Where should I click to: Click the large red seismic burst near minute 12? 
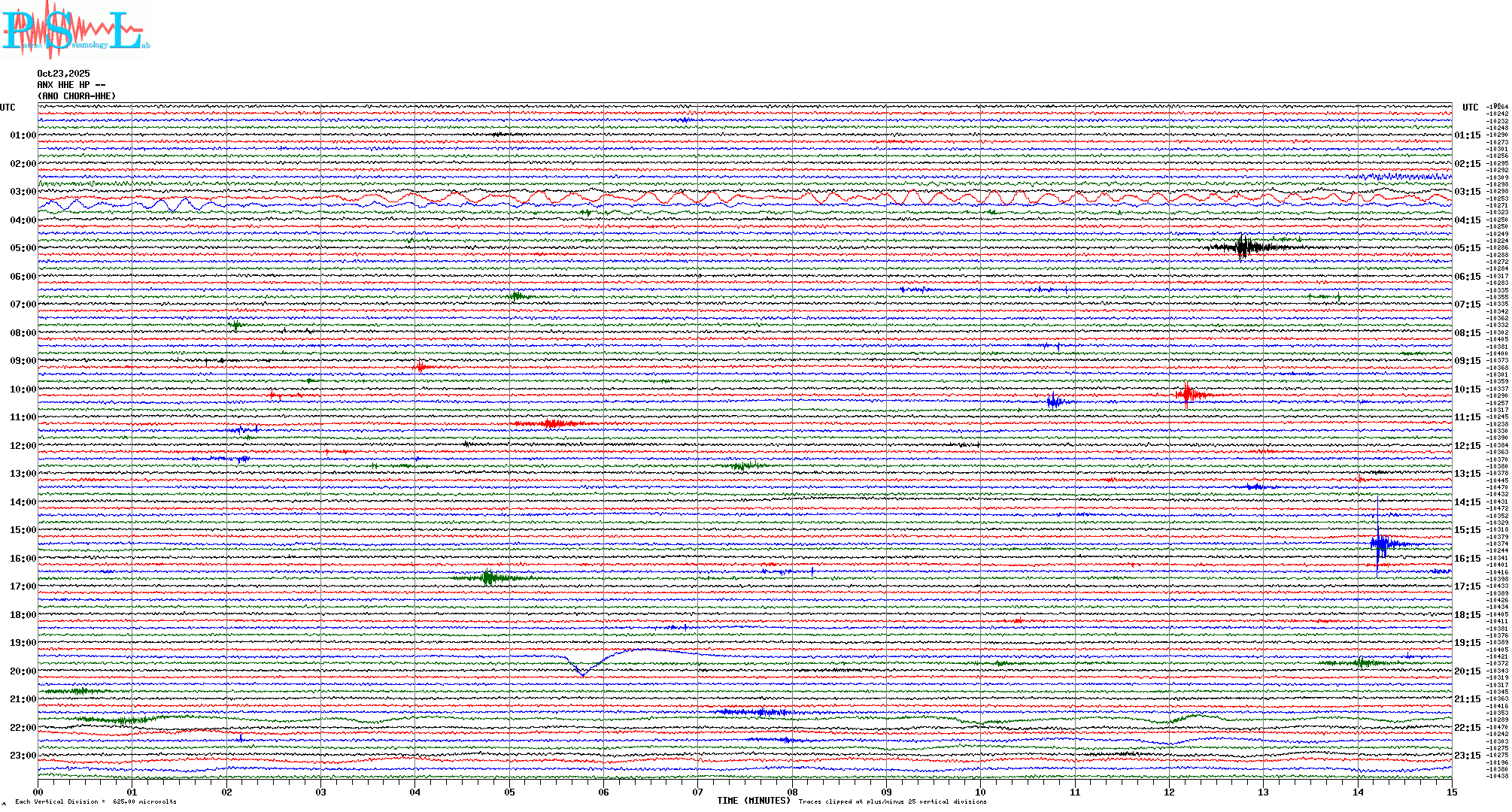(1187, 394)
